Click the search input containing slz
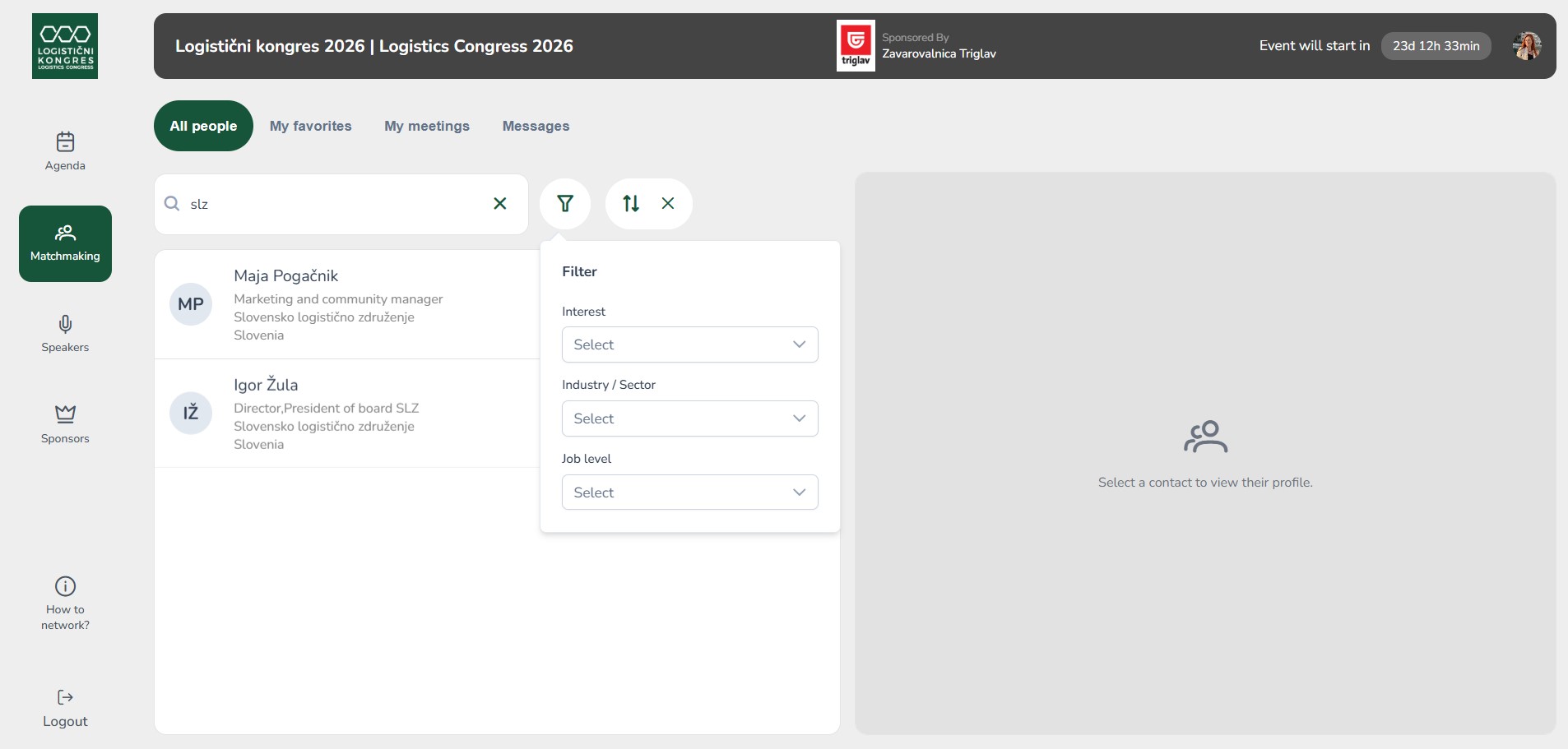Image resolution: width=1568 pixels, height=749 pixels. tap(329, 204)
